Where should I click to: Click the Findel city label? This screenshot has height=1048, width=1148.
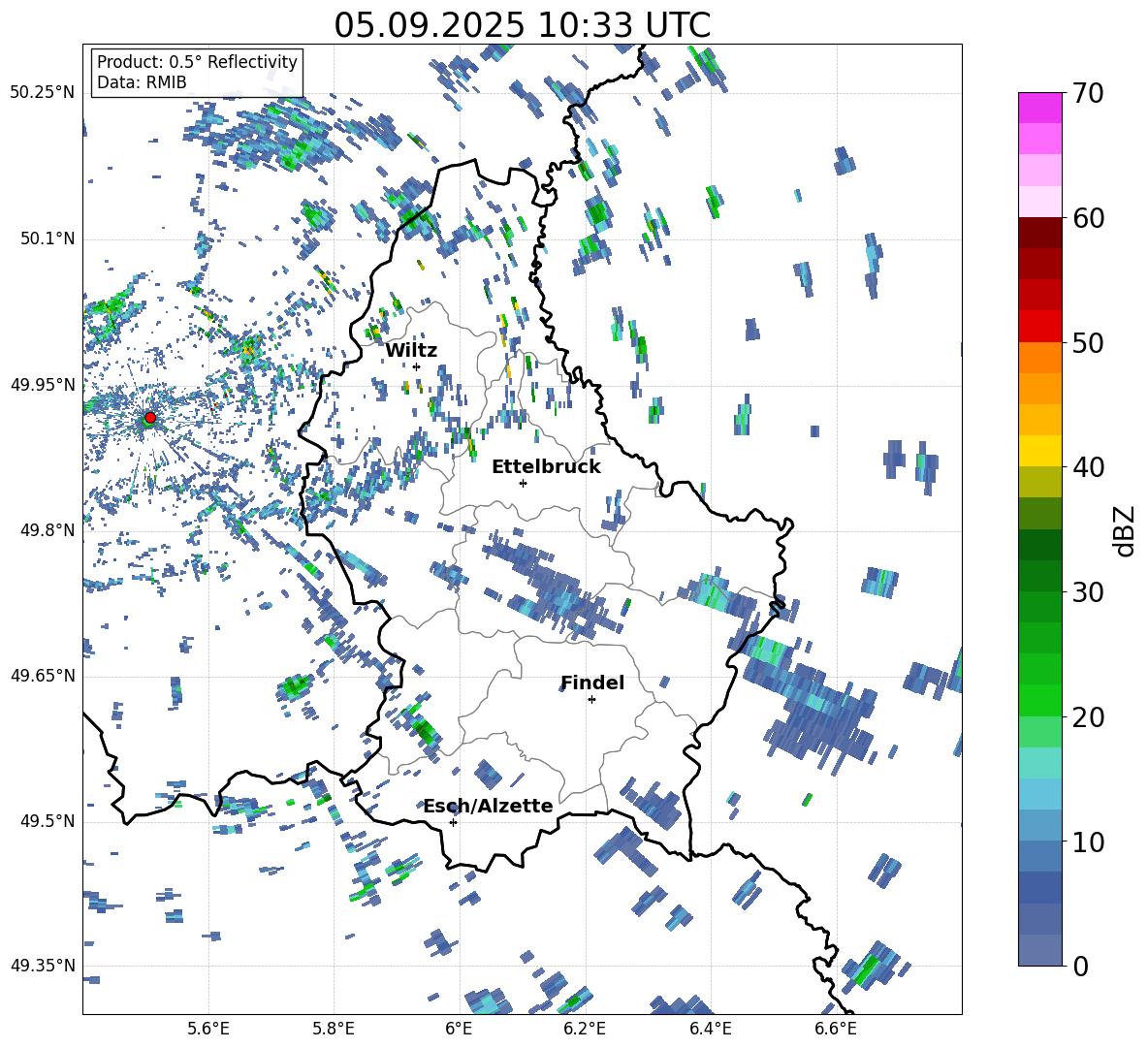click(x=592, y=683)
